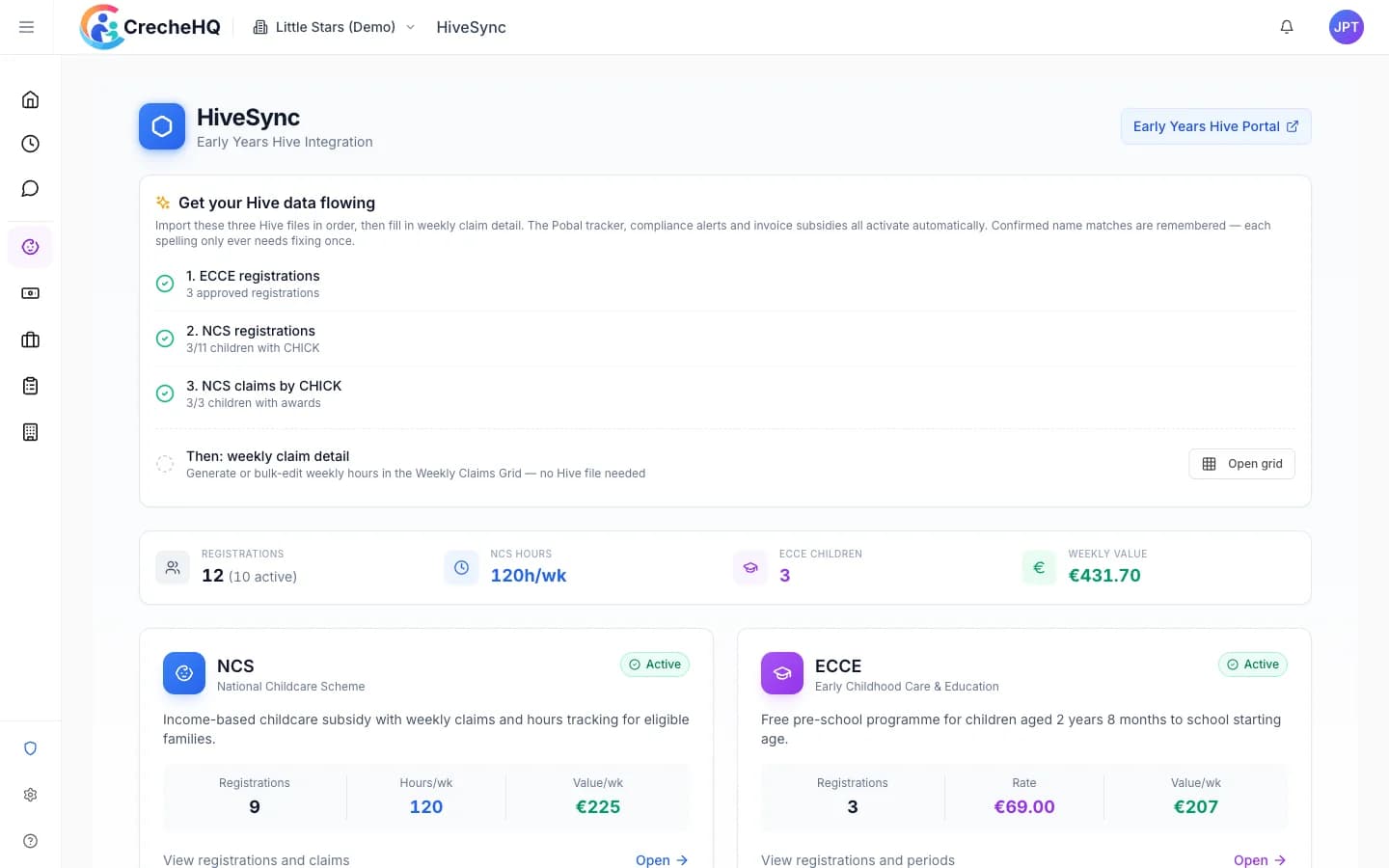This screenshot has height=868, width=1389.
Task: Open the shield sidebar icon
Action: 31,748
